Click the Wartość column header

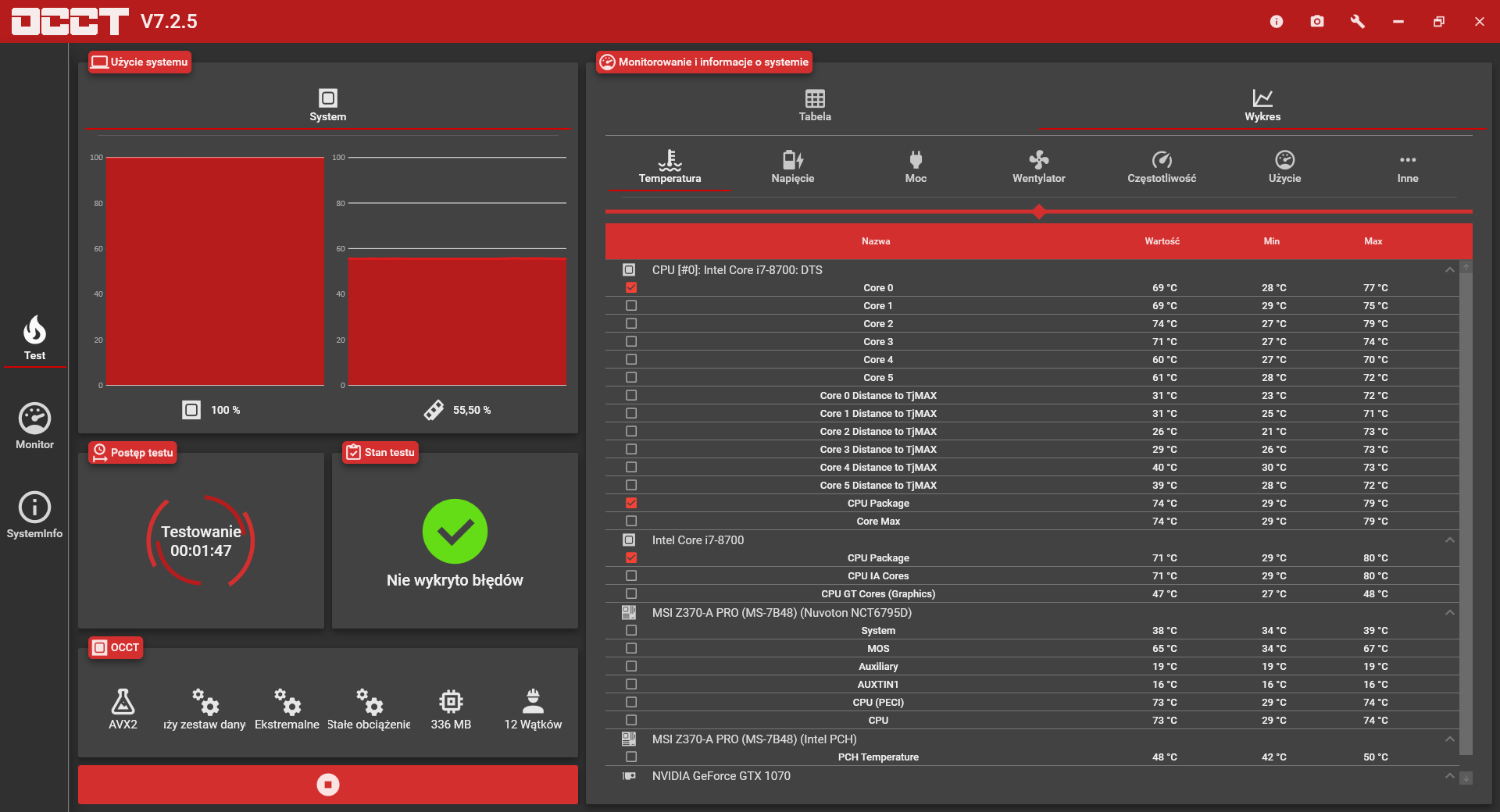click(1162, 241)
